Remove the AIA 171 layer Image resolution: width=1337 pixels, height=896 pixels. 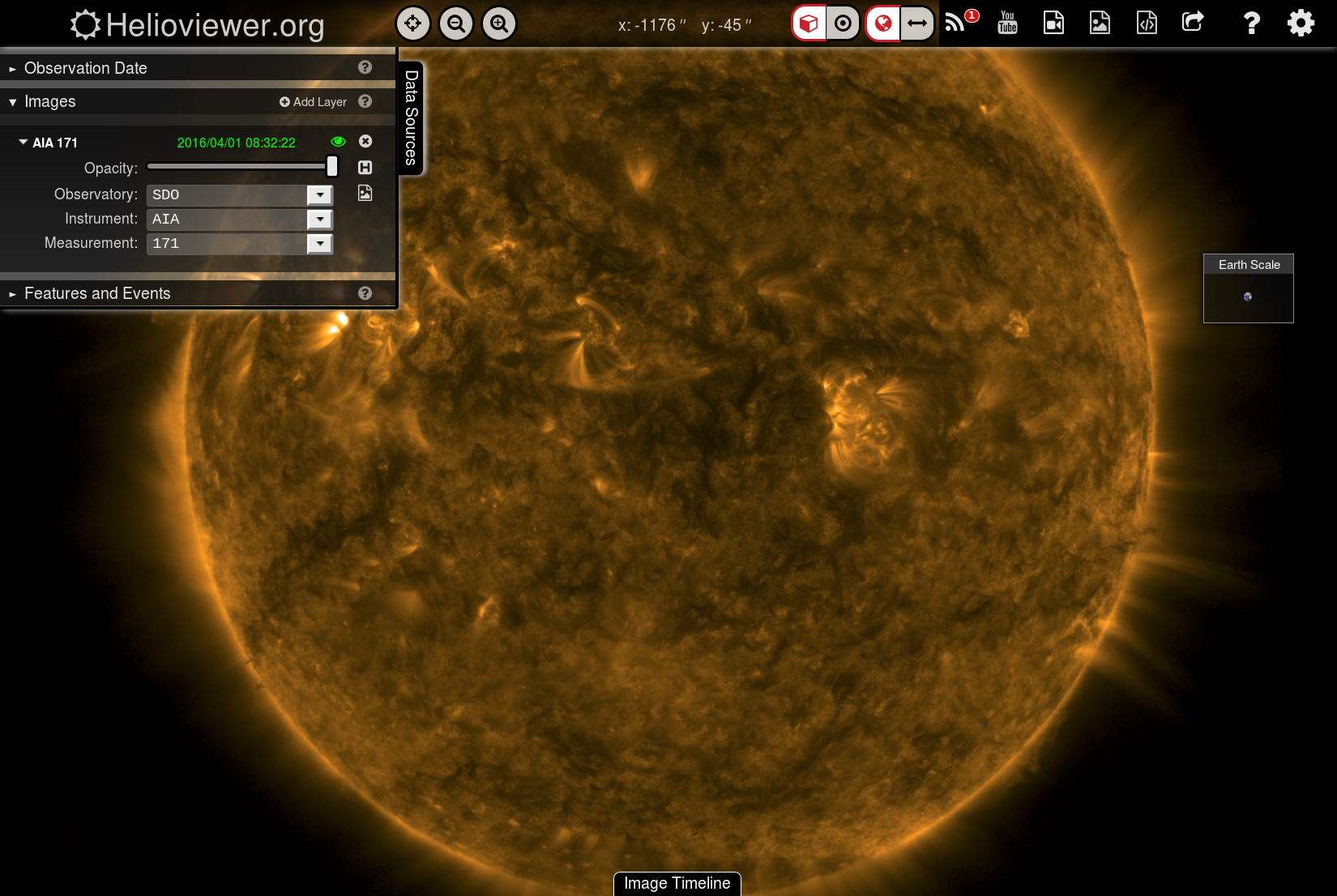365,141
